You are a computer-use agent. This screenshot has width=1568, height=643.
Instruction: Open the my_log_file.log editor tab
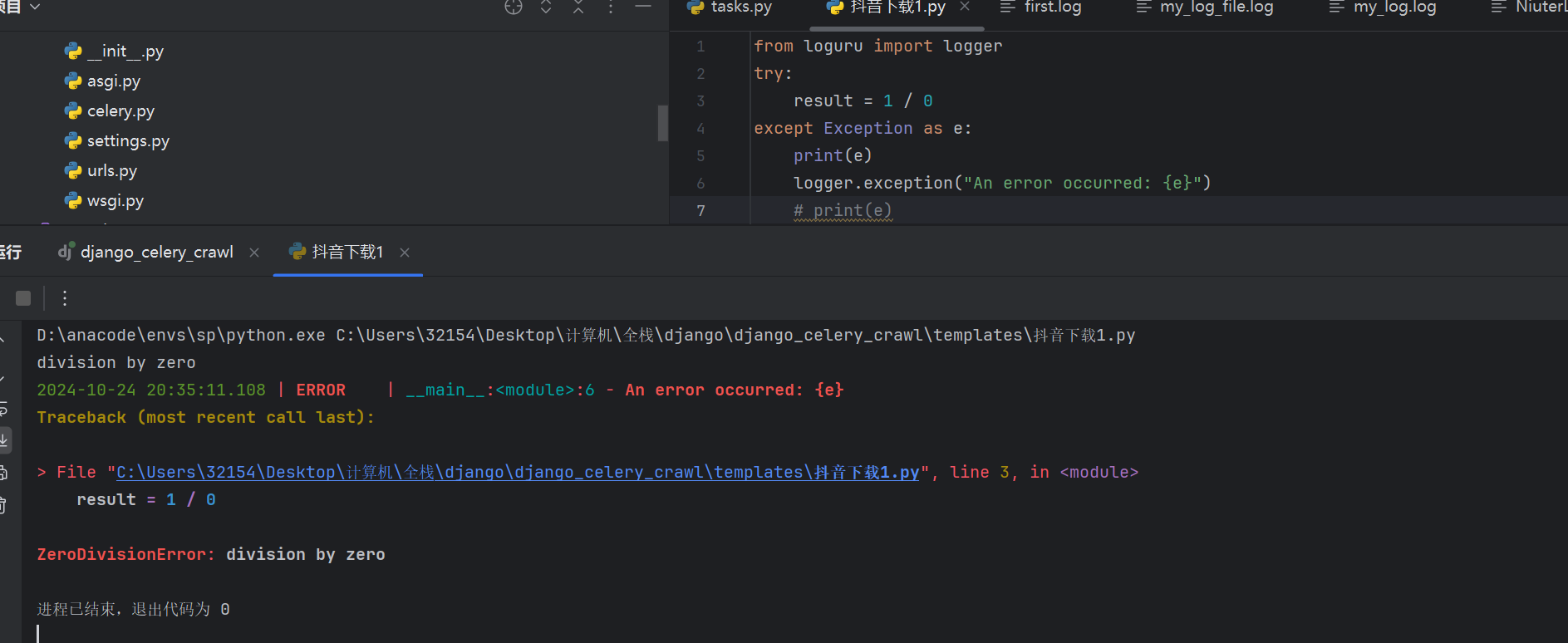coord(1205,7)
